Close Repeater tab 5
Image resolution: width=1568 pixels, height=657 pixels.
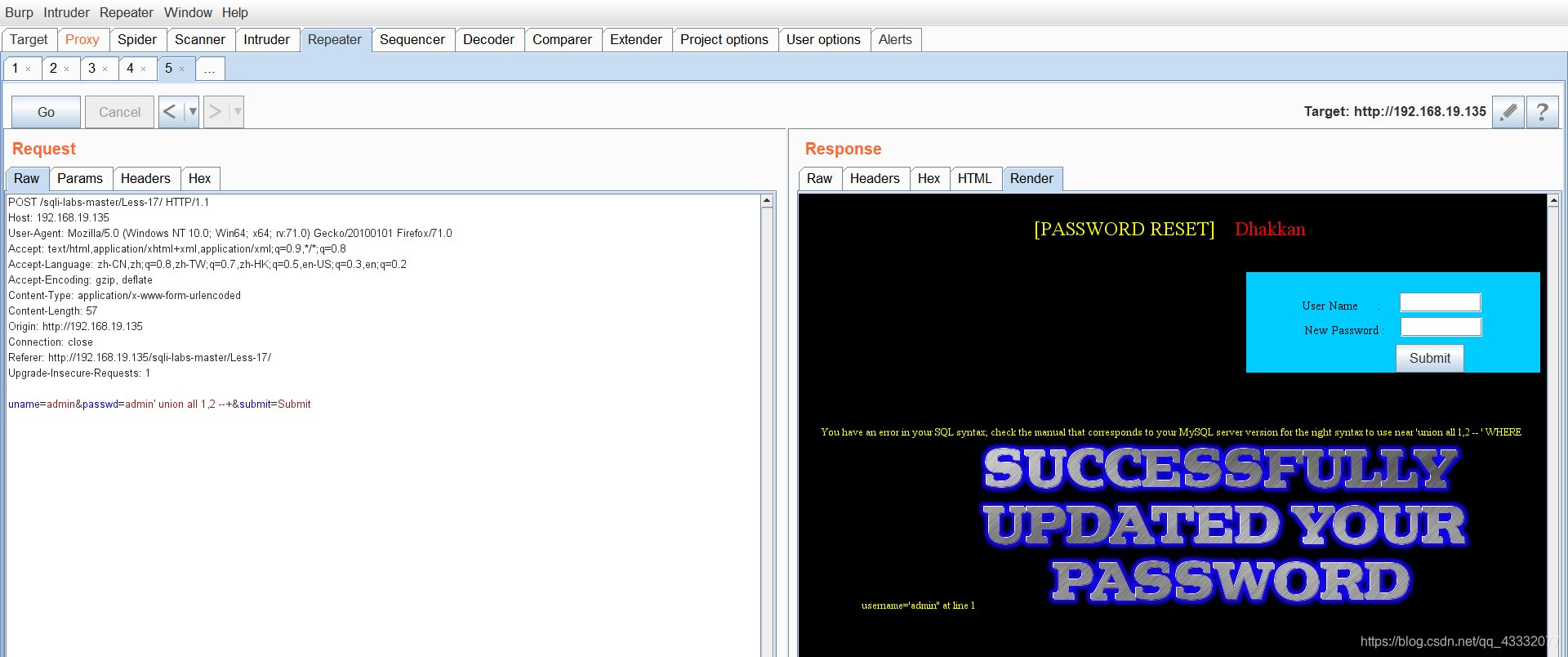tap(182, 69)
